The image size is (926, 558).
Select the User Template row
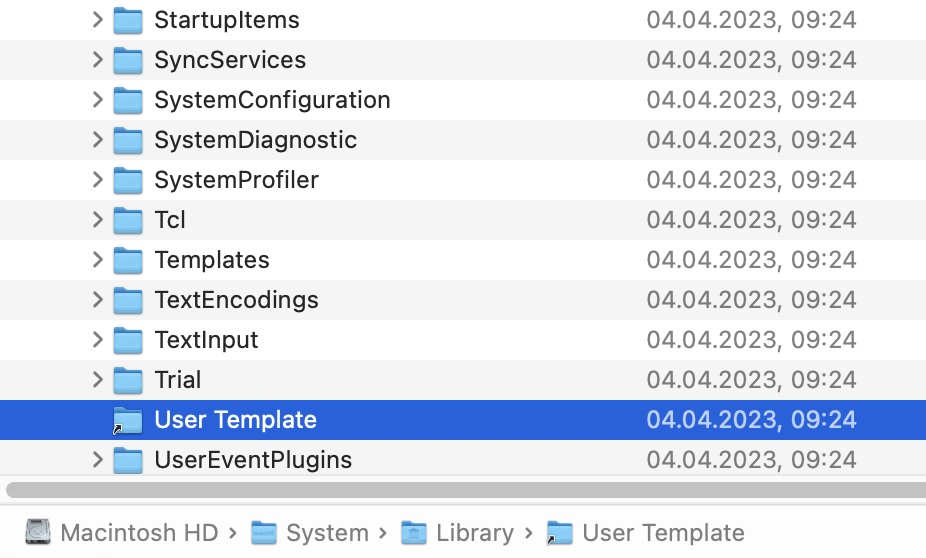click(x=463, y=420)
